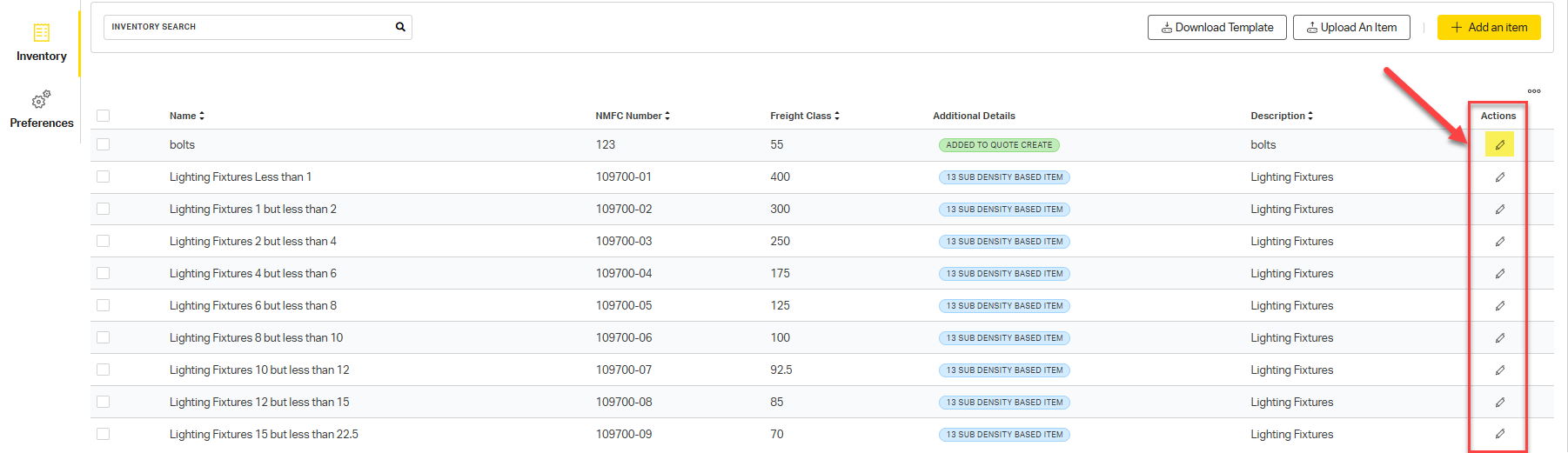Click the Download Template button
The height and width of the screenshot is (453, 1568).
[x=1216, y=28]
